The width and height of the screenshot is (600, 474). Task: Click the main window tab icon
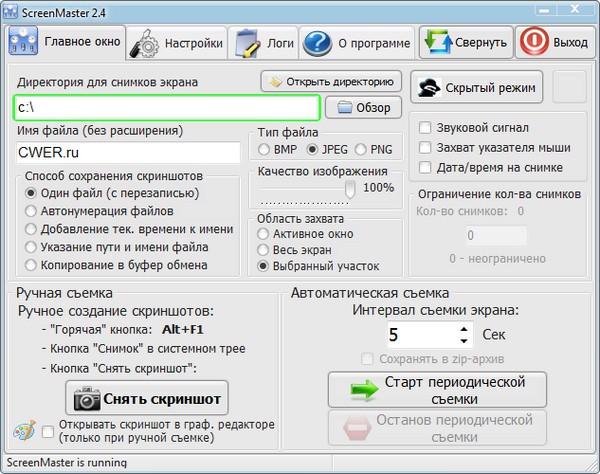[23, 41]
